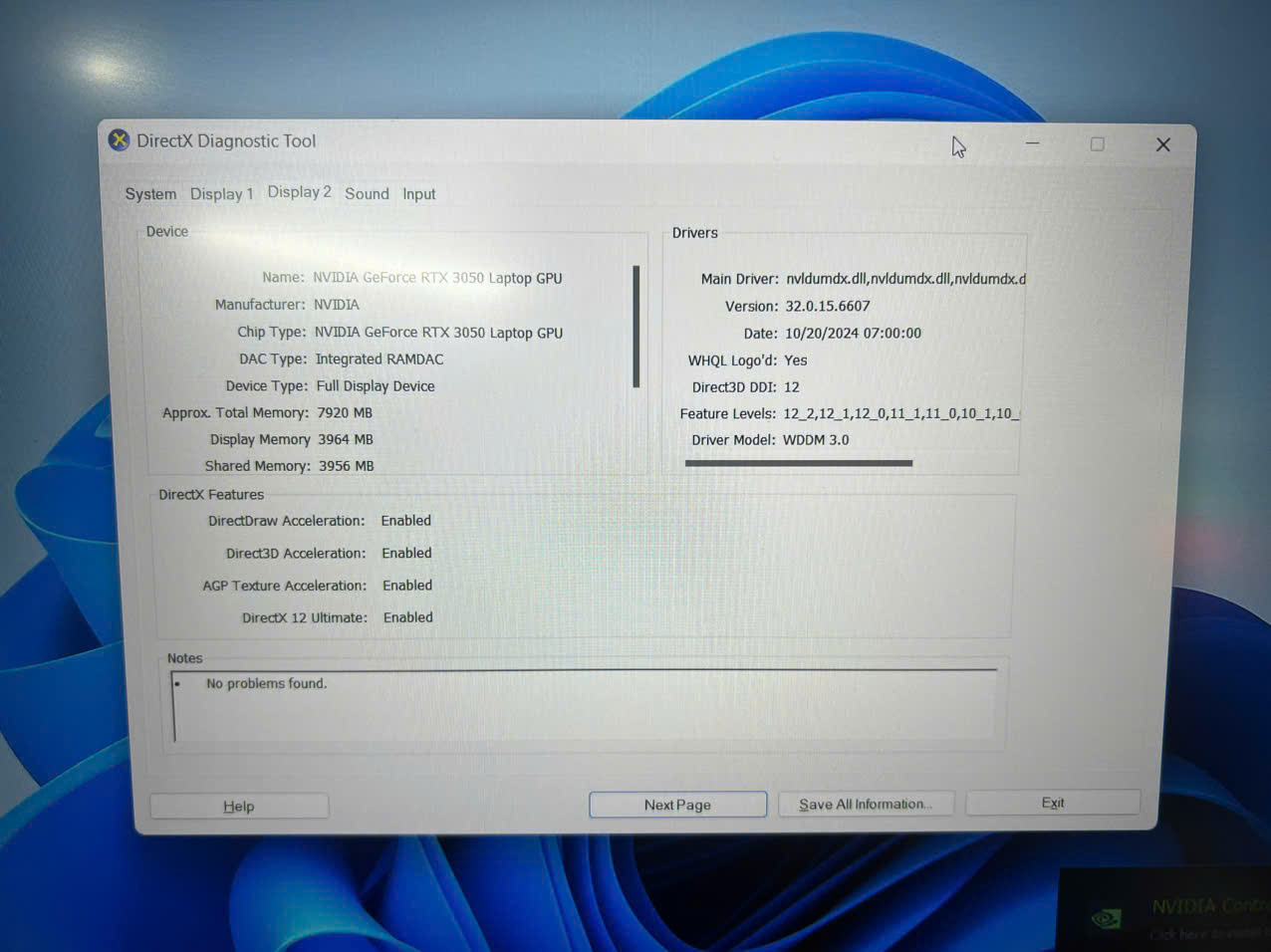Screen dimensions: 1271x952
Task: Click the NVIDIA Control Panel notification text
Action: pyautogui.click(x=1210, y=906)
